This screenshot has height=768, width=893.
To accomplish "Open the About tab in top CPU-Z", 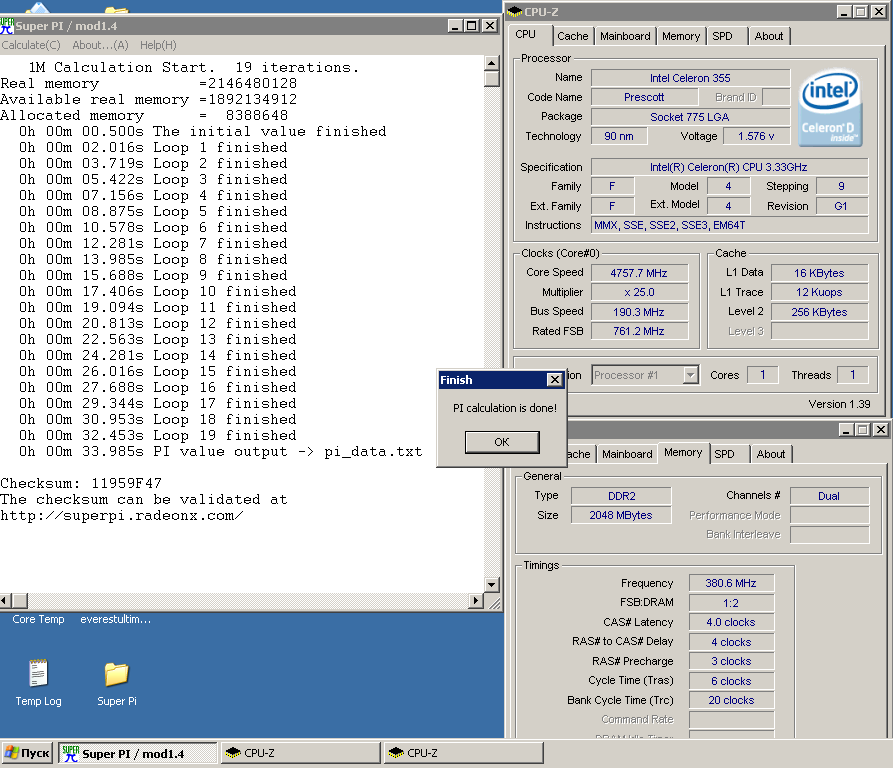I will tap(769, 36).
